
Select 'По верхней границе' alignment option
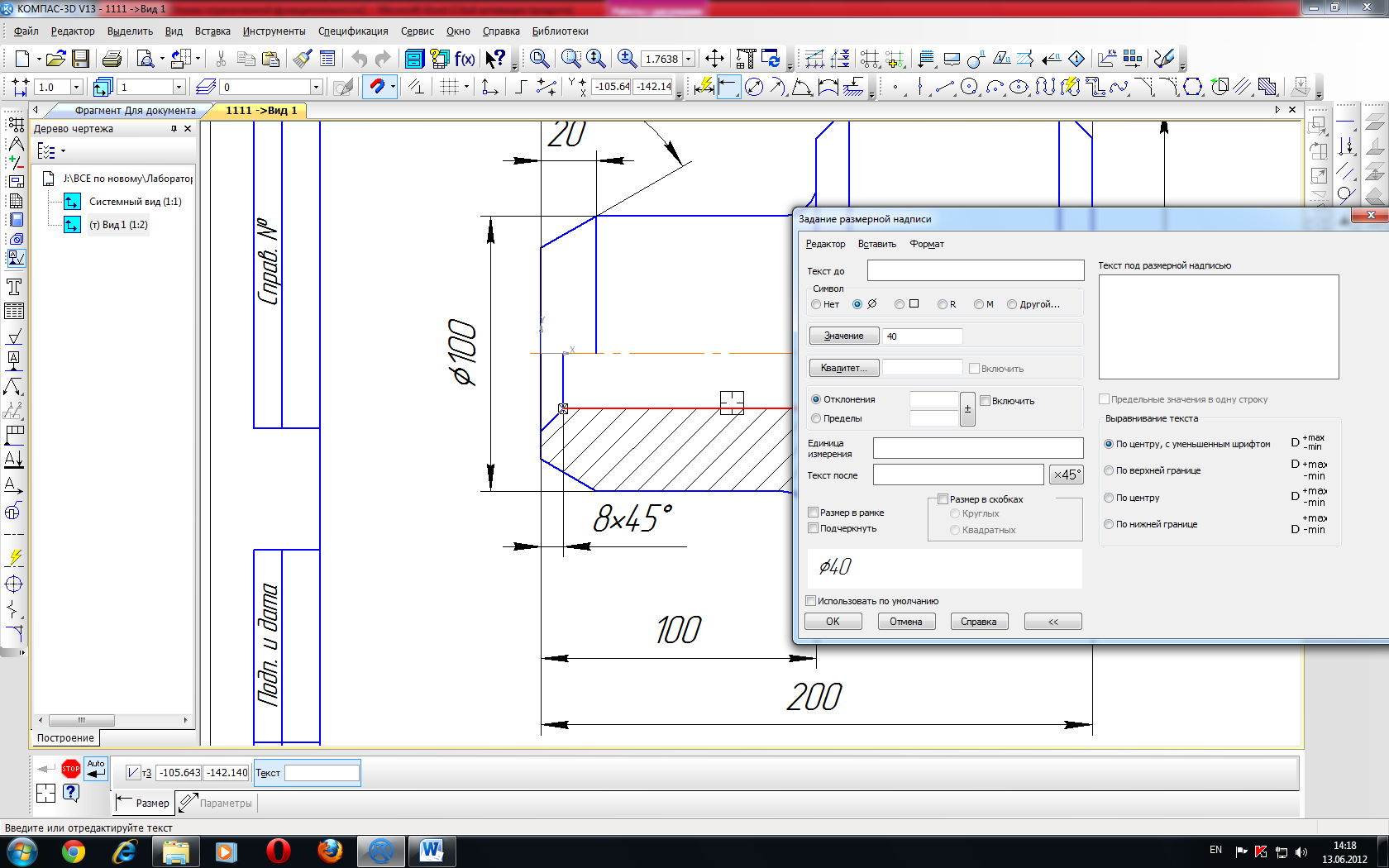(x=1110, y=470)
